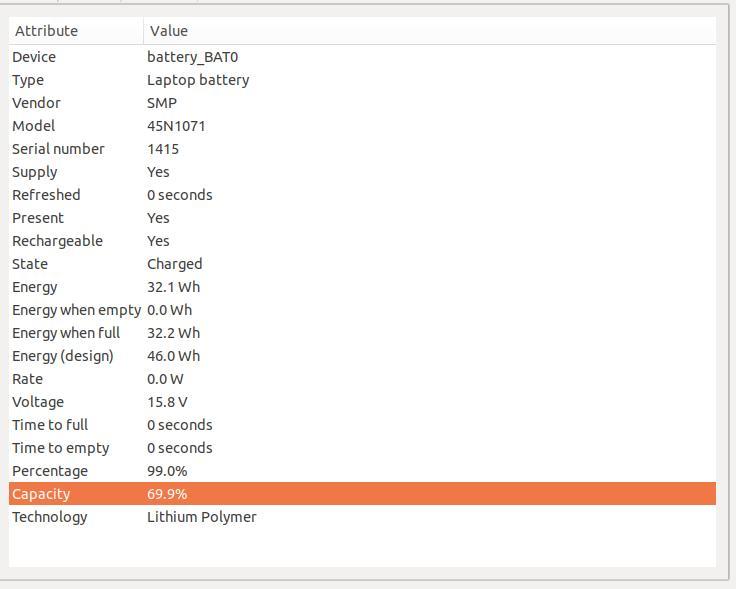Screen dimensions: 736x589
Task: Click the 46.0 Wh design value
Action: click(x=174, y=356)
